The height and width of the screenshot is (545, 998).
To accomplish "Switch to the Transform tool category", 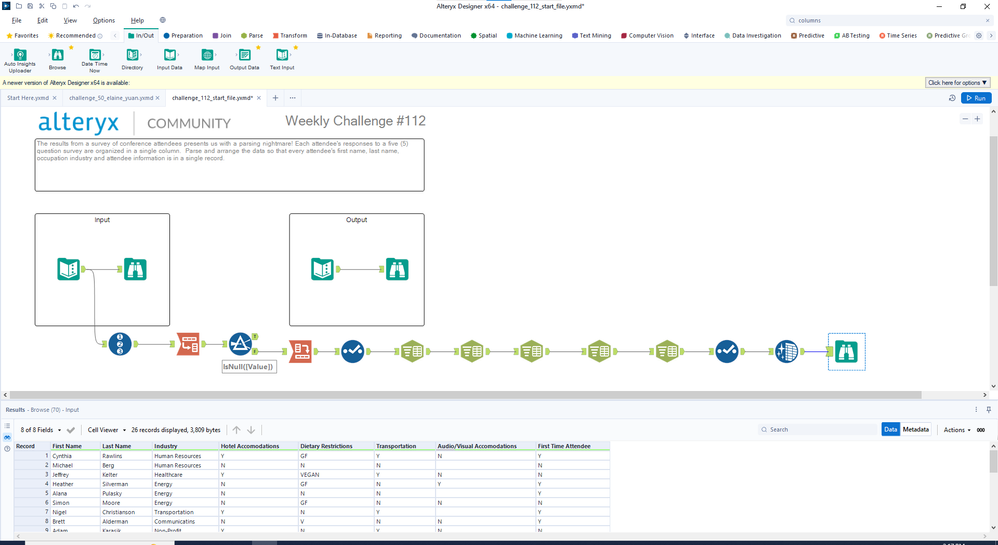I will tap(290, 36).
